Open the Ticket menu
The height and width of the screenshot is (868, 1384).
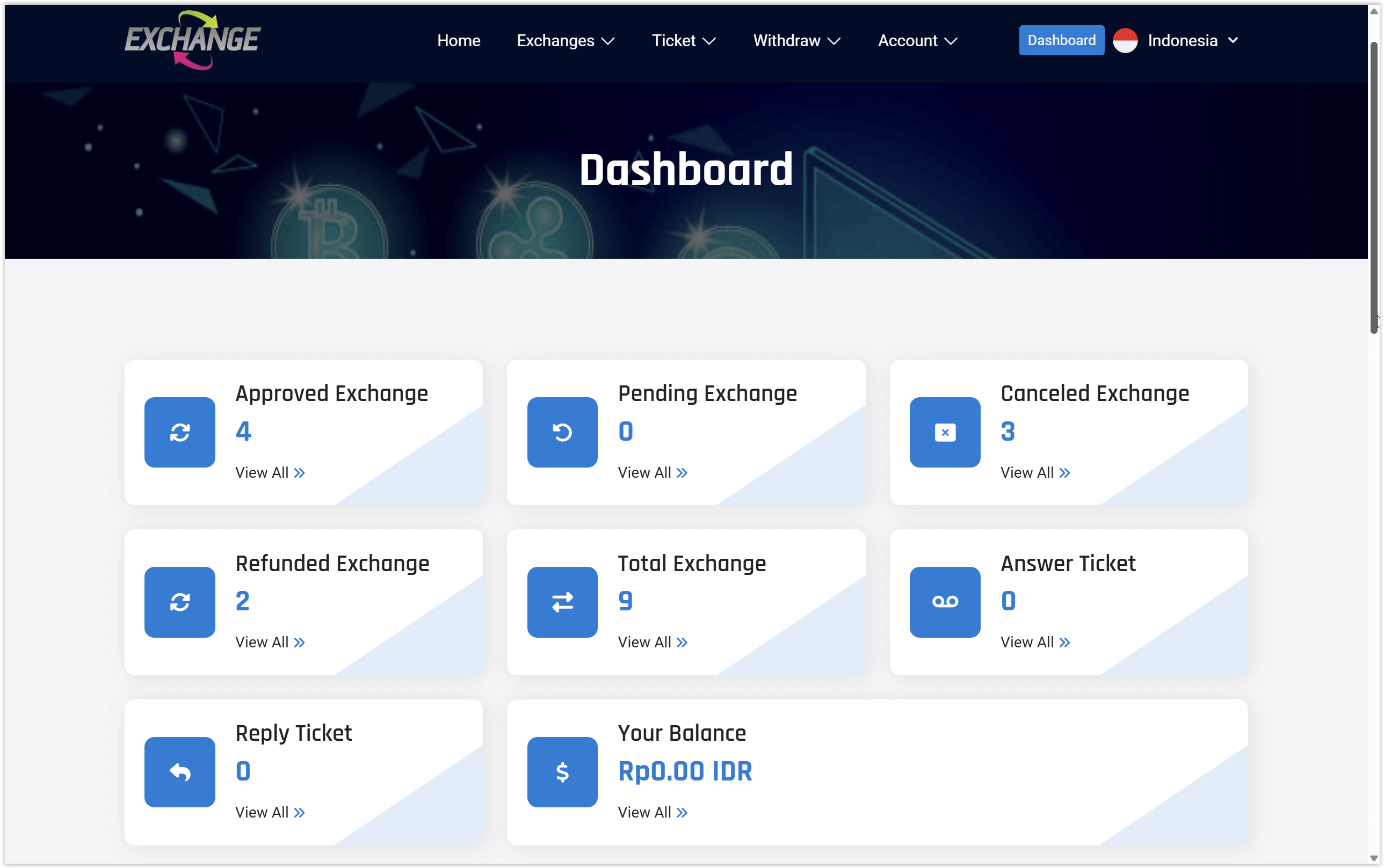[682, 40]
